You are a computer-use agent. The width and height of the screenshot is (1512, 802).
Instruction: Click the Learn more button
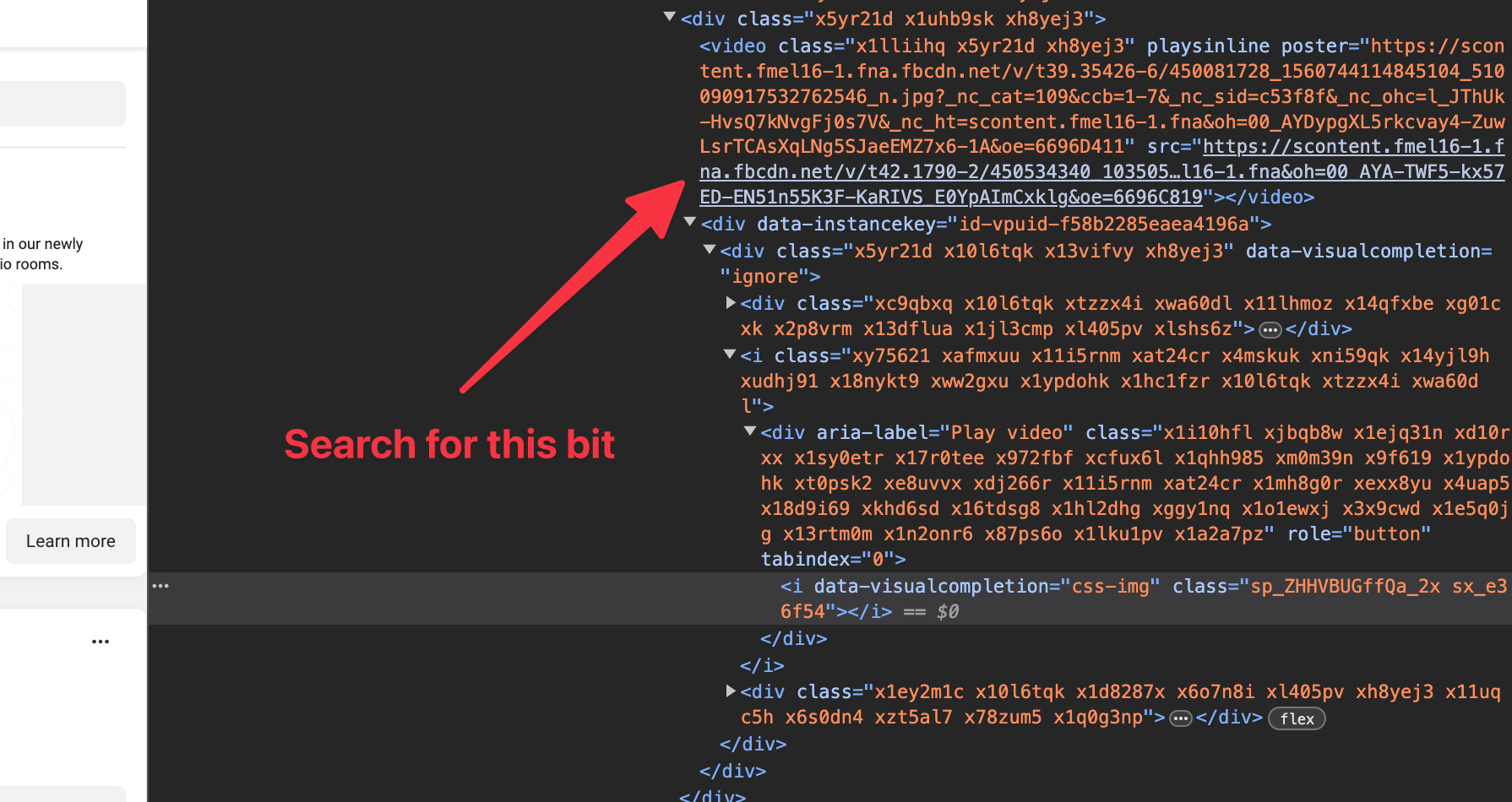pos(70,541)
